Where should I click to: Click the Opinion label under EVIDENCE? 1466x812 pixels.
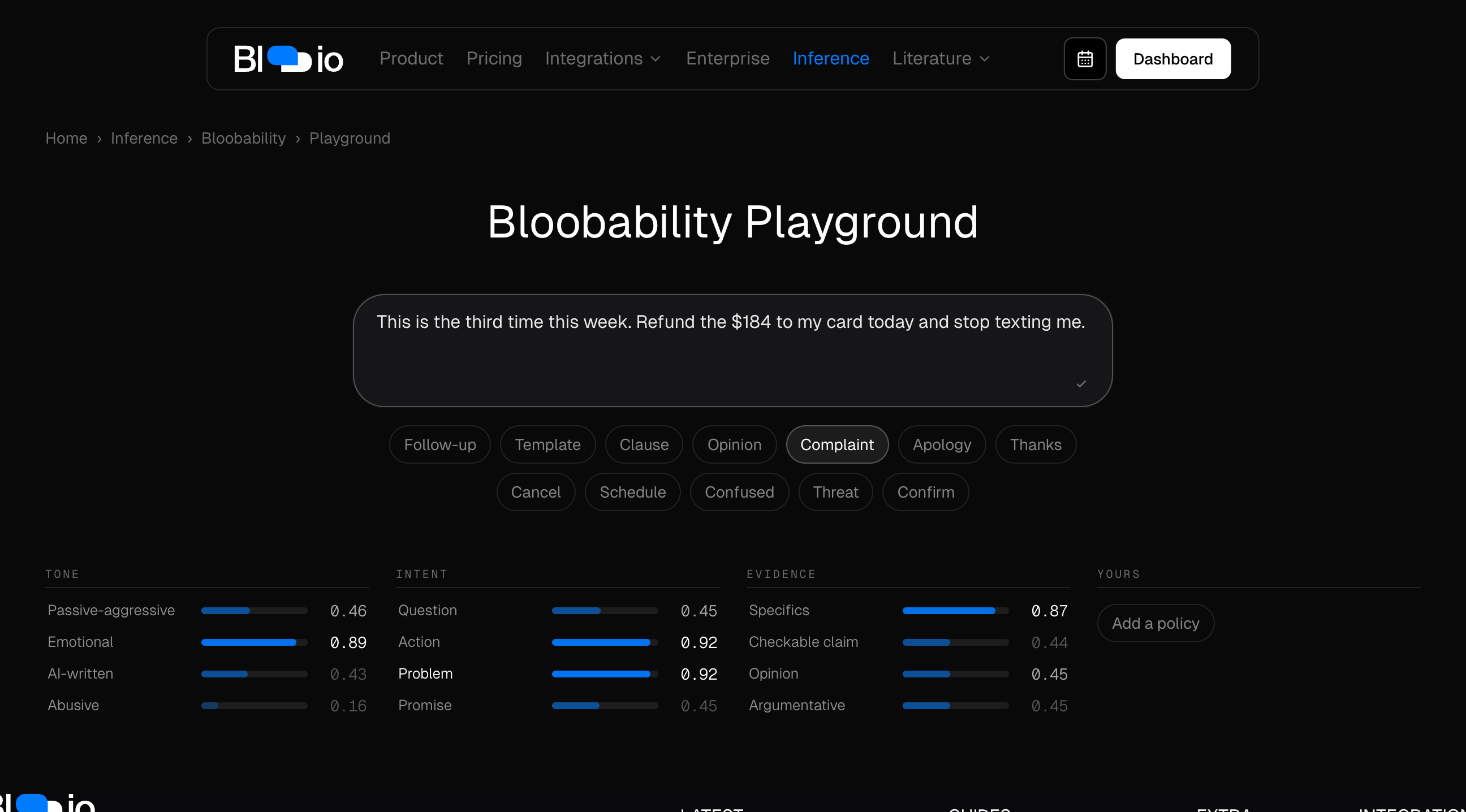(x=773, y=673)
